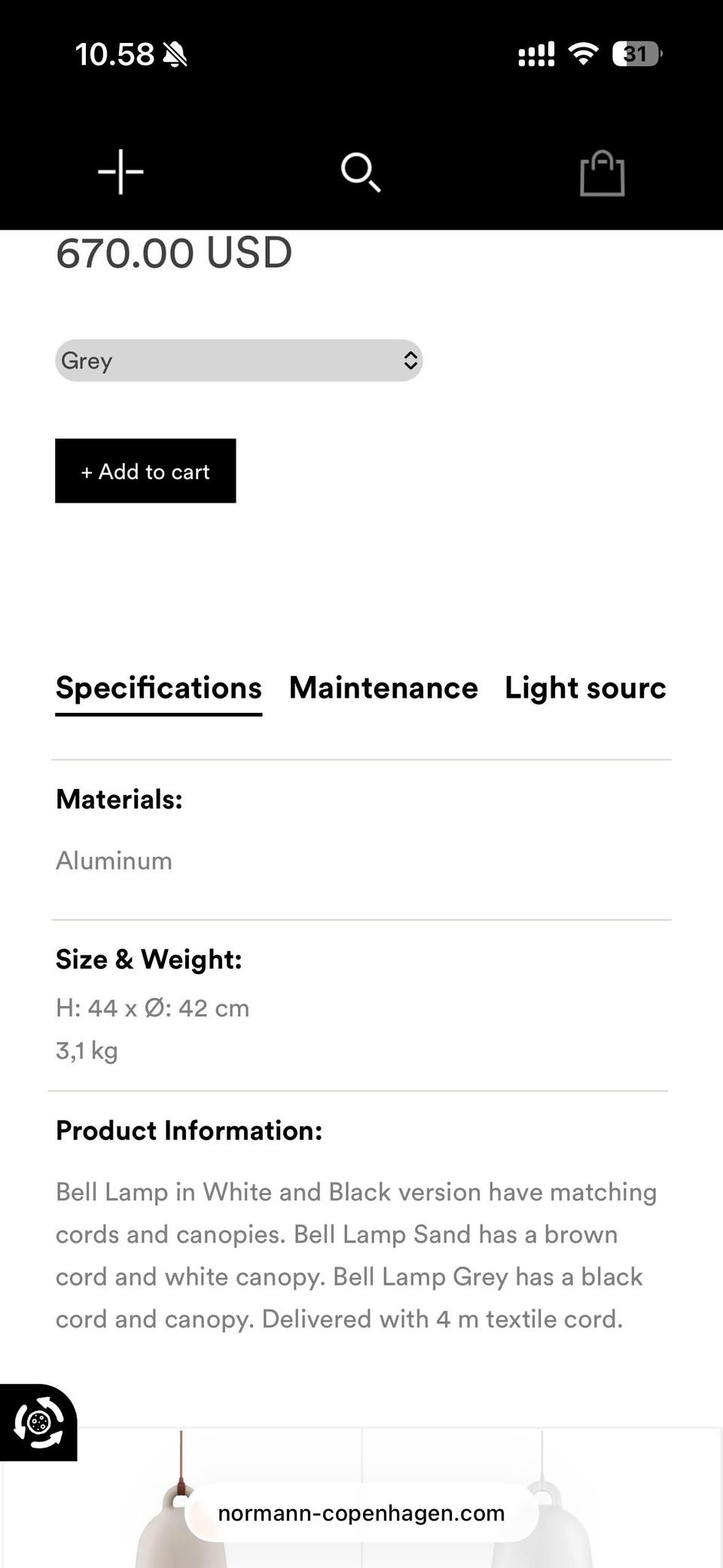Open the Light source tab

585,688
